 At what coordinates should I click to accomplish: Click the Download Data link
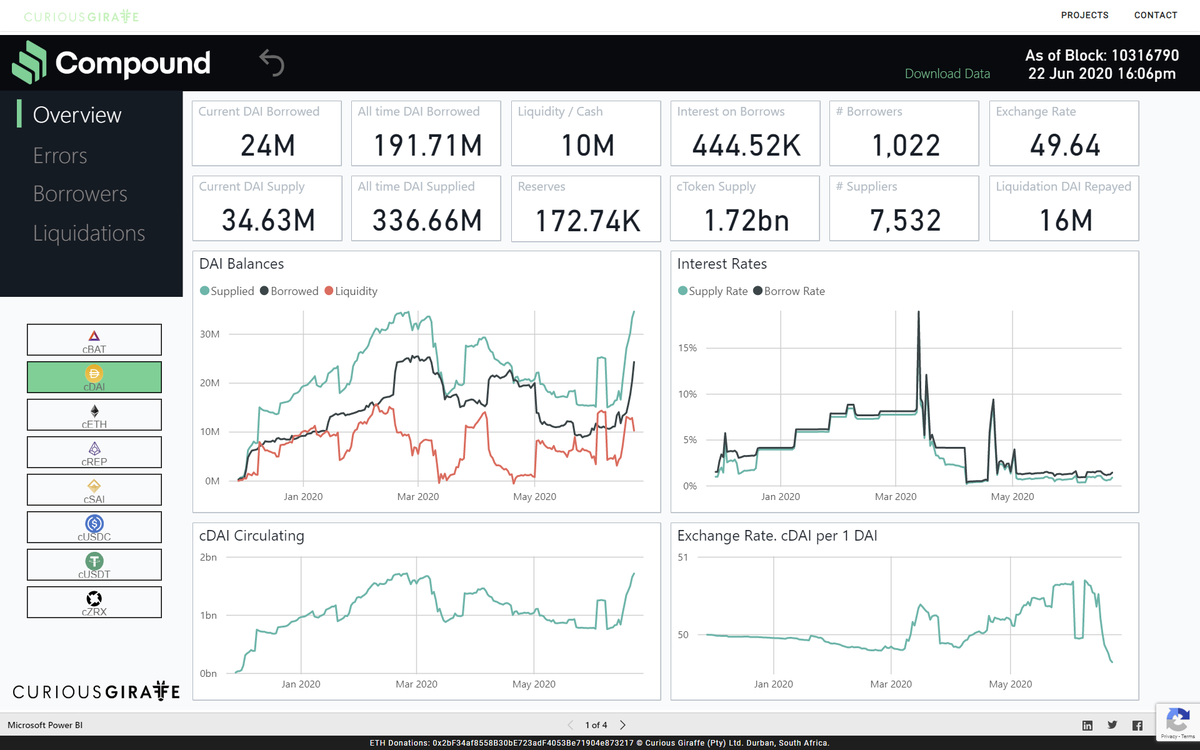[947, 73]
